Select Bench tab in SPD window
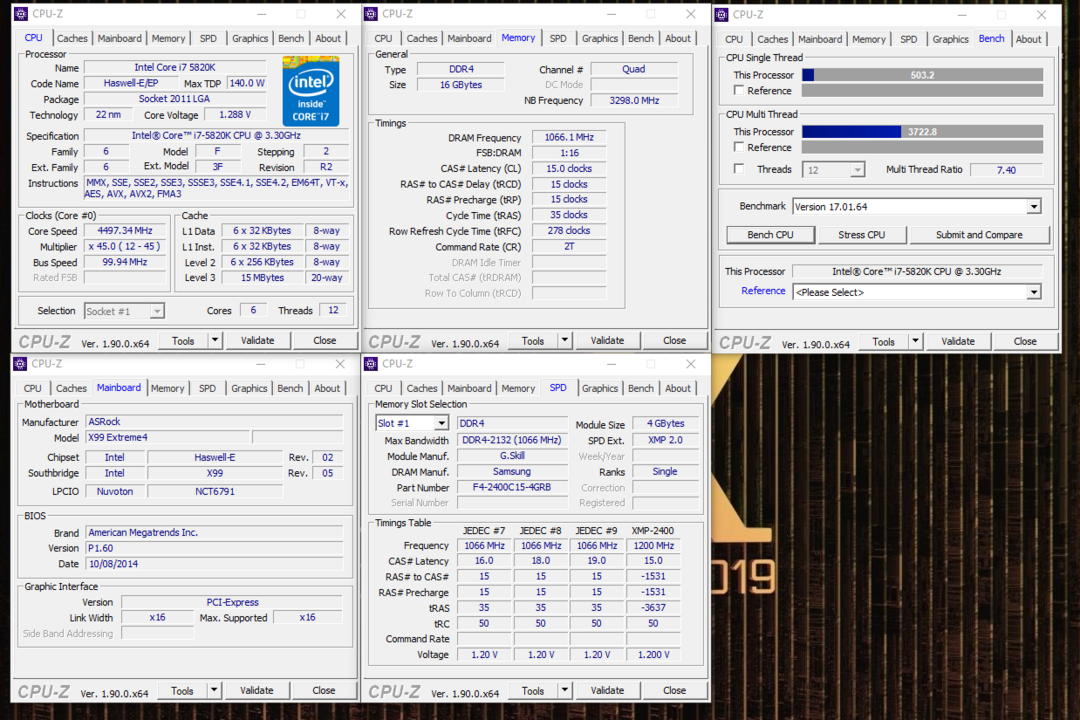The height and width of the screenshot is (720, 1080). click(x=641, y=389)
